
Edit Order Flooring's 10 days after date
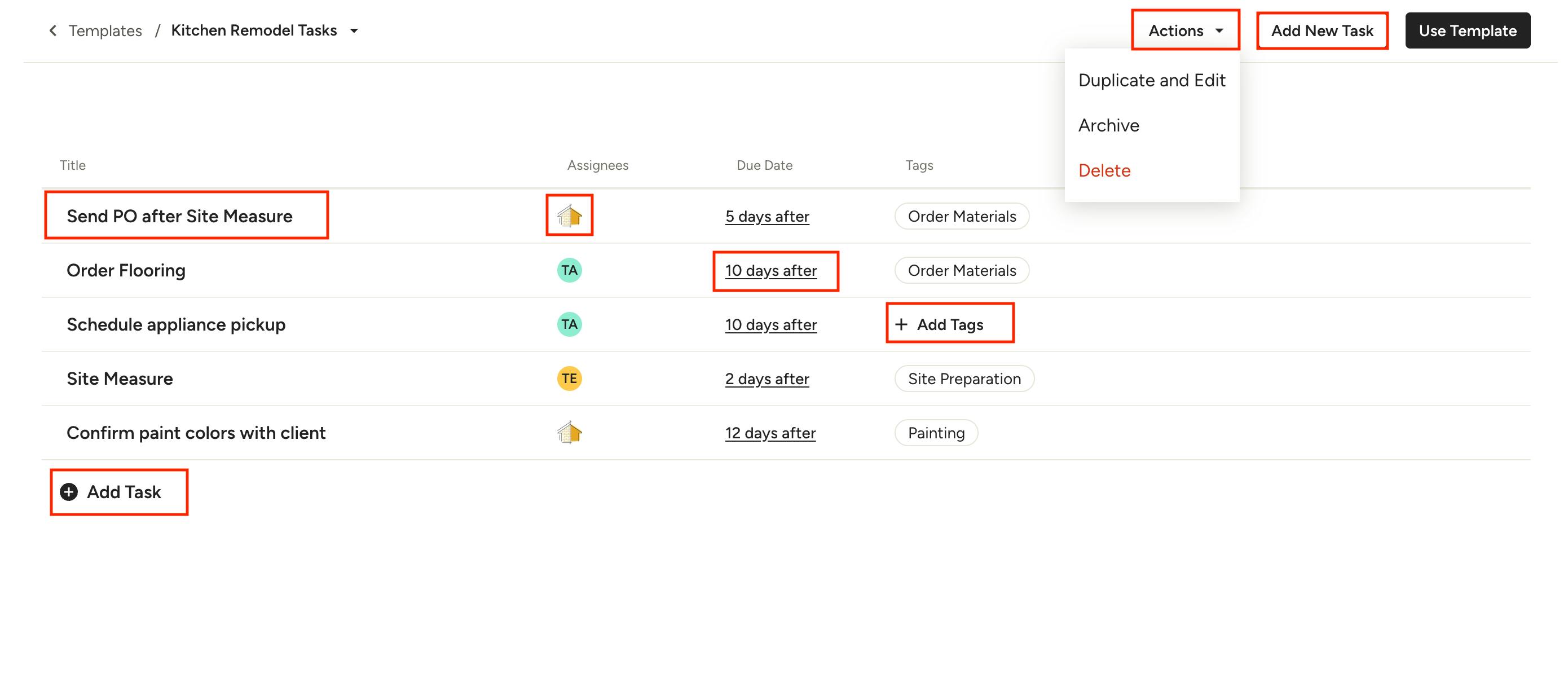(x=770, y=270)
